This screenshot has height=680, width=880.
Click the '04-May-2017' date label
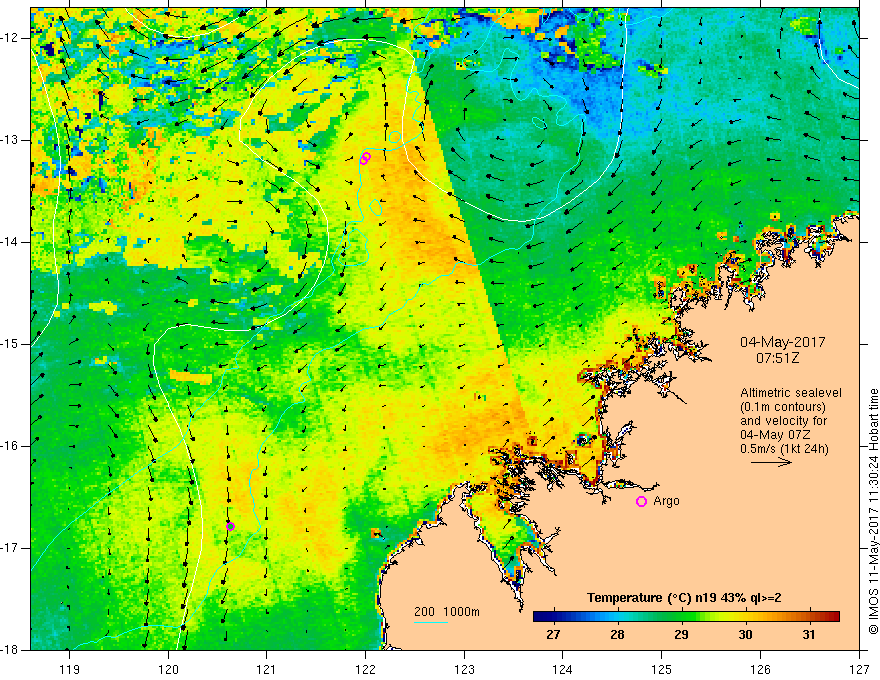(782, 342)
